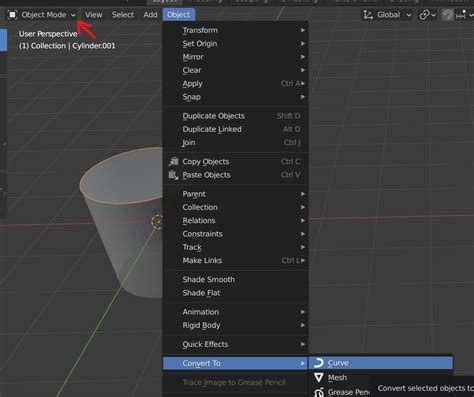This screenshot has width=474, height=397.
Task: Expand the Track submenu
Action: click(236, 247)
